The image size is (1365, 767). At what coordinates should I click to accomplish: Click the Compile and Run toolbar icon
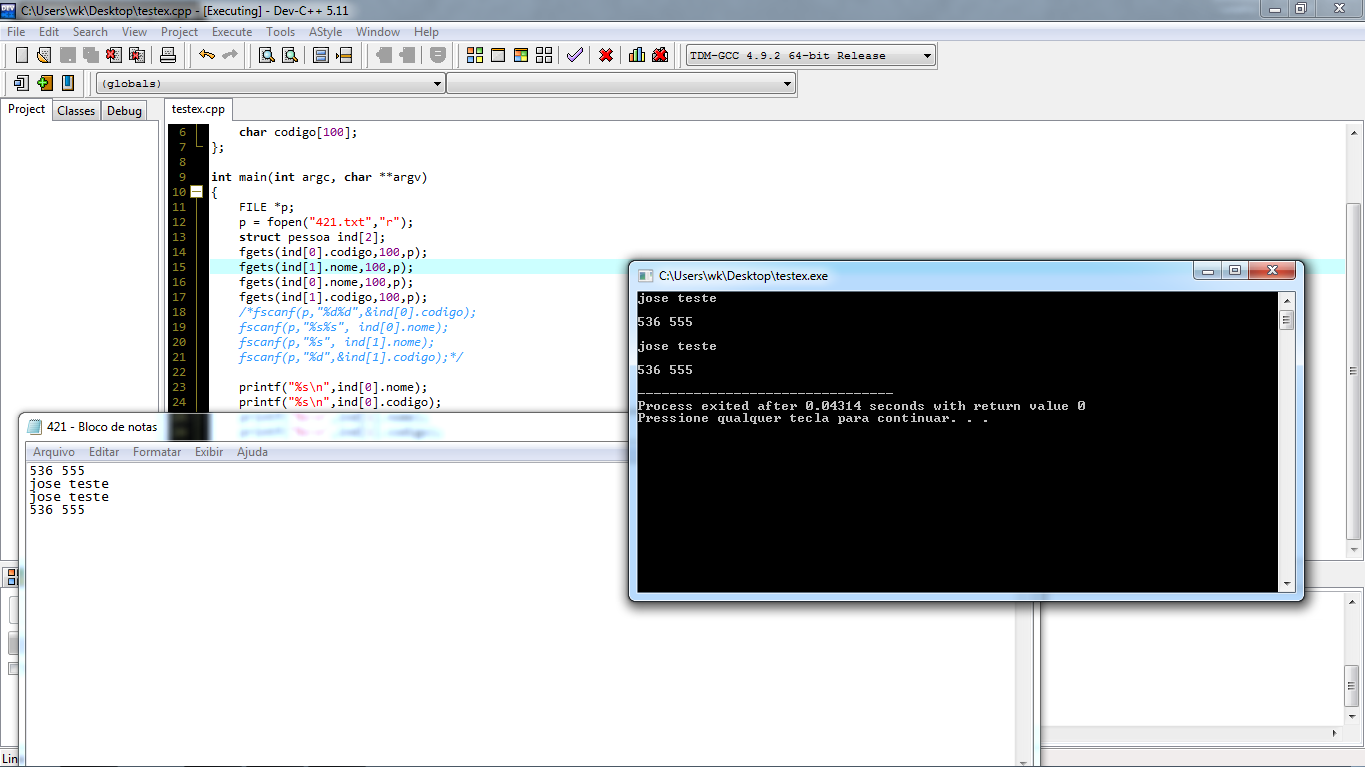click(x=521, y=55)
